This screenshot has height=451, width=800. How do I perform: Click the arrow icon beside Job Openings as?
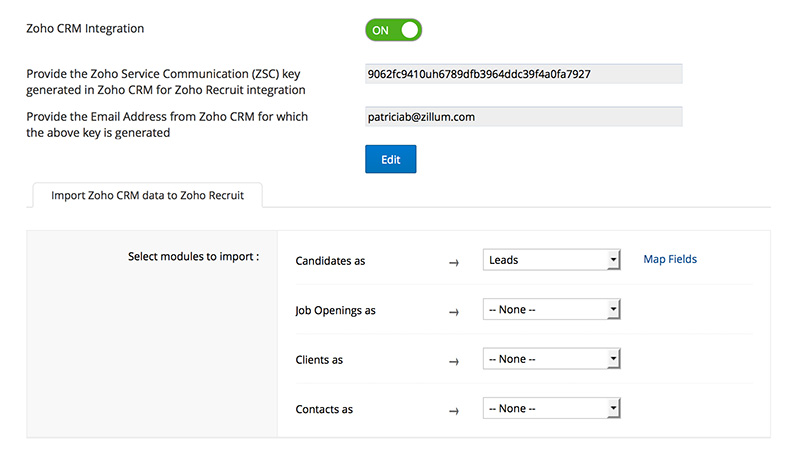(454, 312)
